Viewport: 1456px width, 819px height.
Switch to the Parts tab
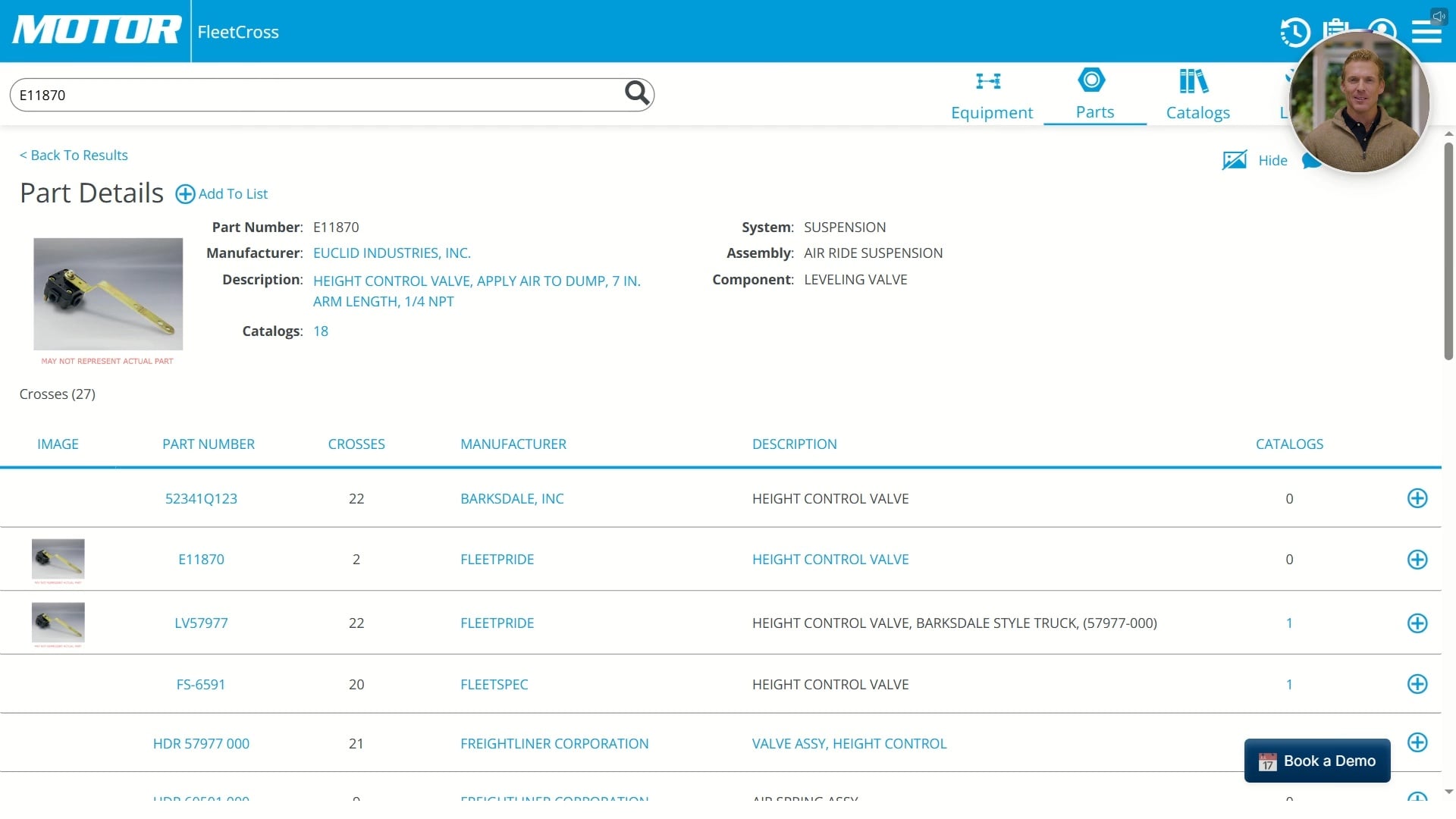pos(1095,96)
